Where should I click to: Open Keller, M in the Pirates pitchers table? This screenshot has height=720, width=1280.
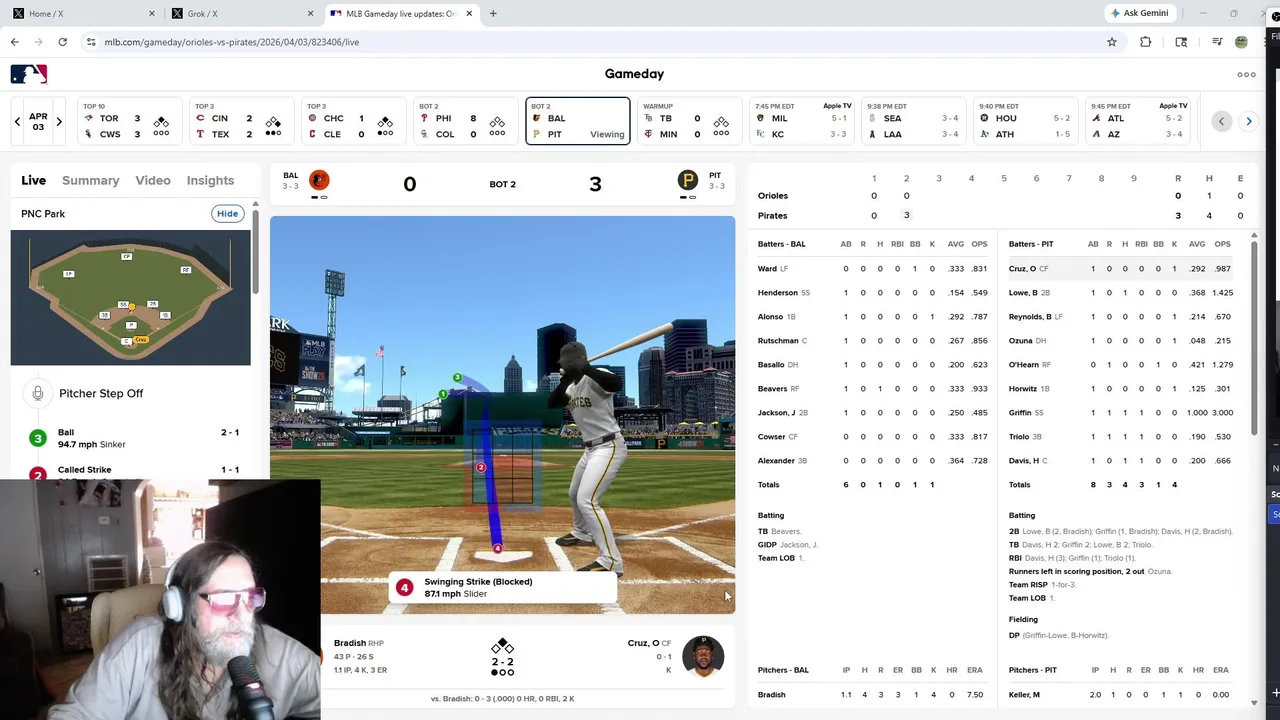[x=1024, y=695]
